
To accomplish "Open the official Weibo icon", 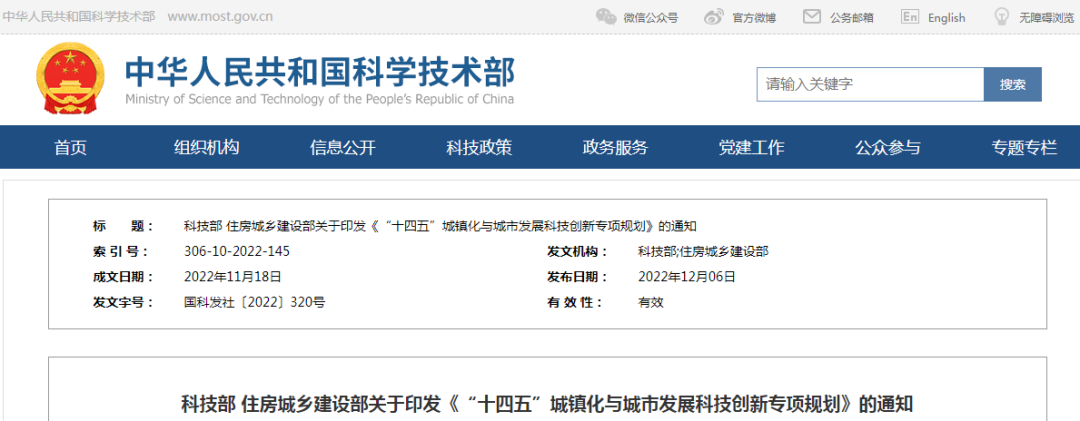I will [714, 17].
